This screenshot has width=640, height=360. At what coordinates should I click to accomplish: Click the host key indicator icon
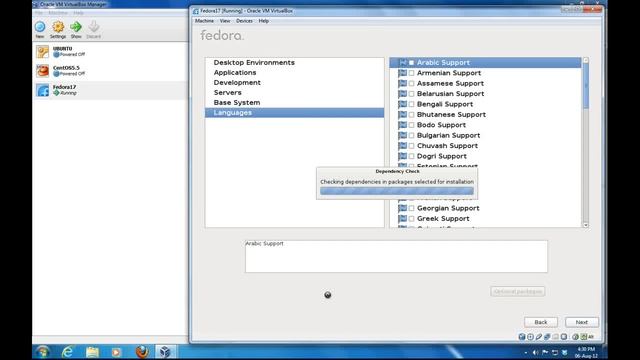tap(584, 337)
